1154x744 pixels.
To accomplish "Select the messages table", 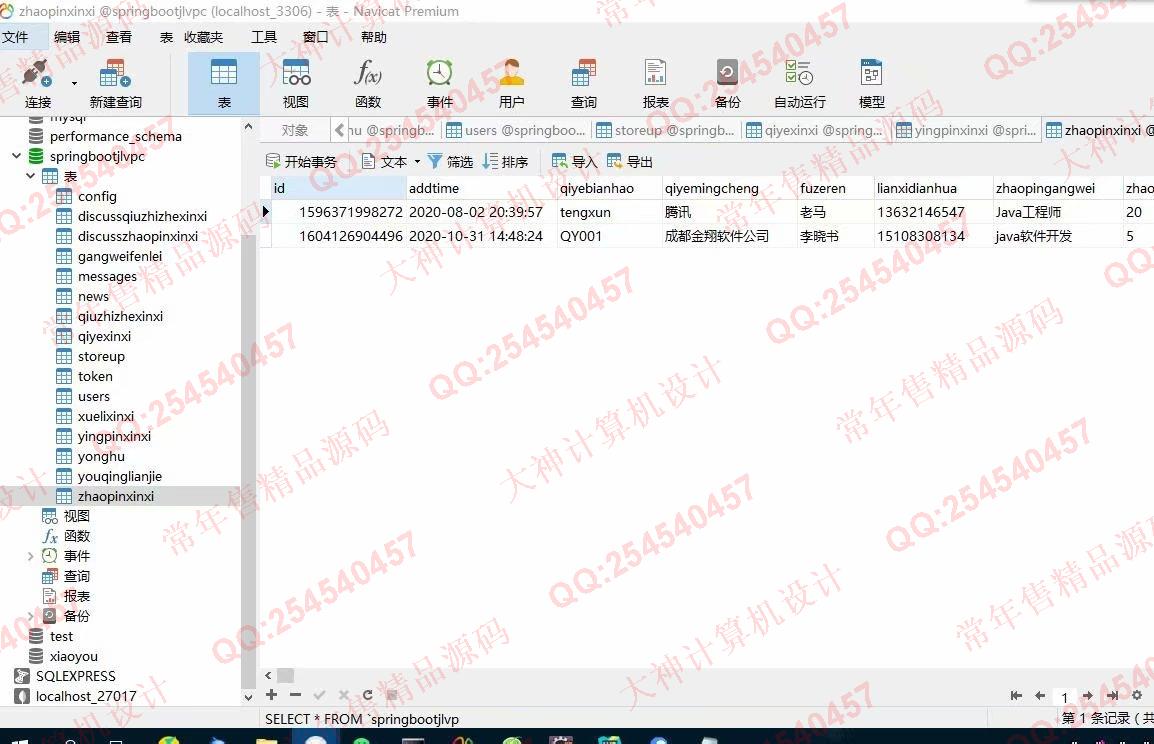I will 107,277.
